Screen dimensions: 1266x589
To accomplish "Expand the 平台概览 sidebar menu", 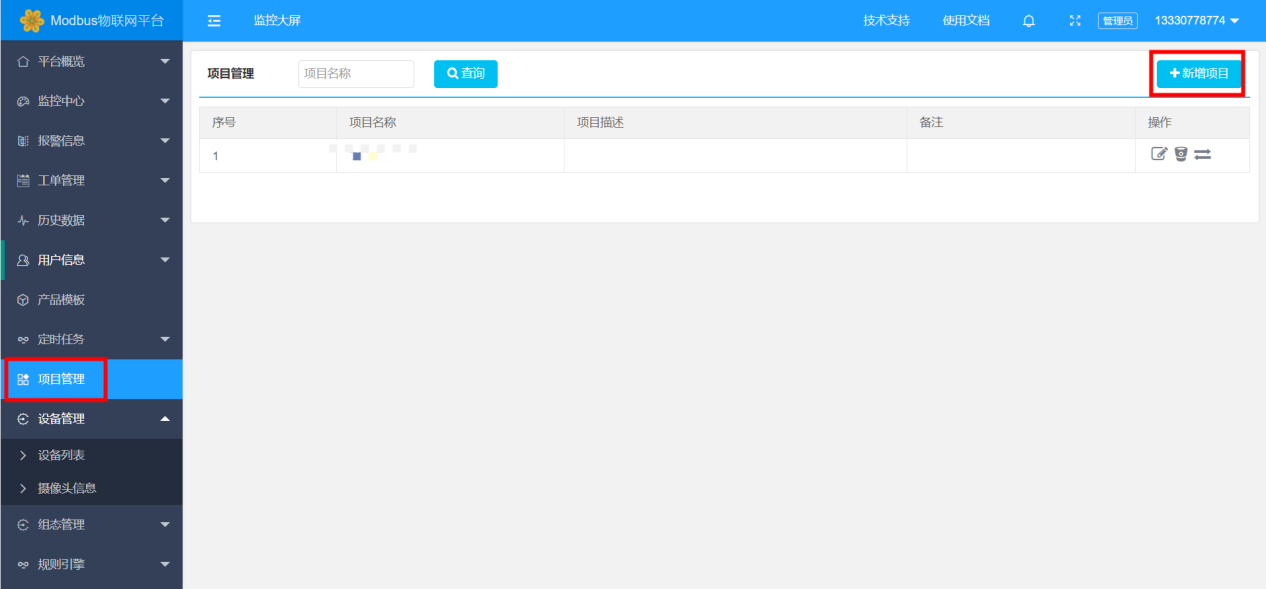I will point(91,62).
